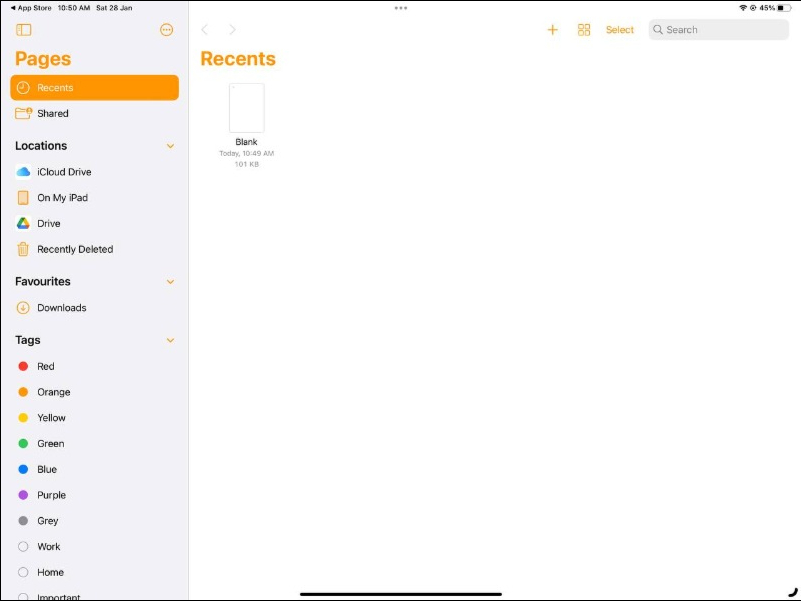Collapse the Favourites section chevron
This screenshot has width=801, height=601.
[170, 282]
